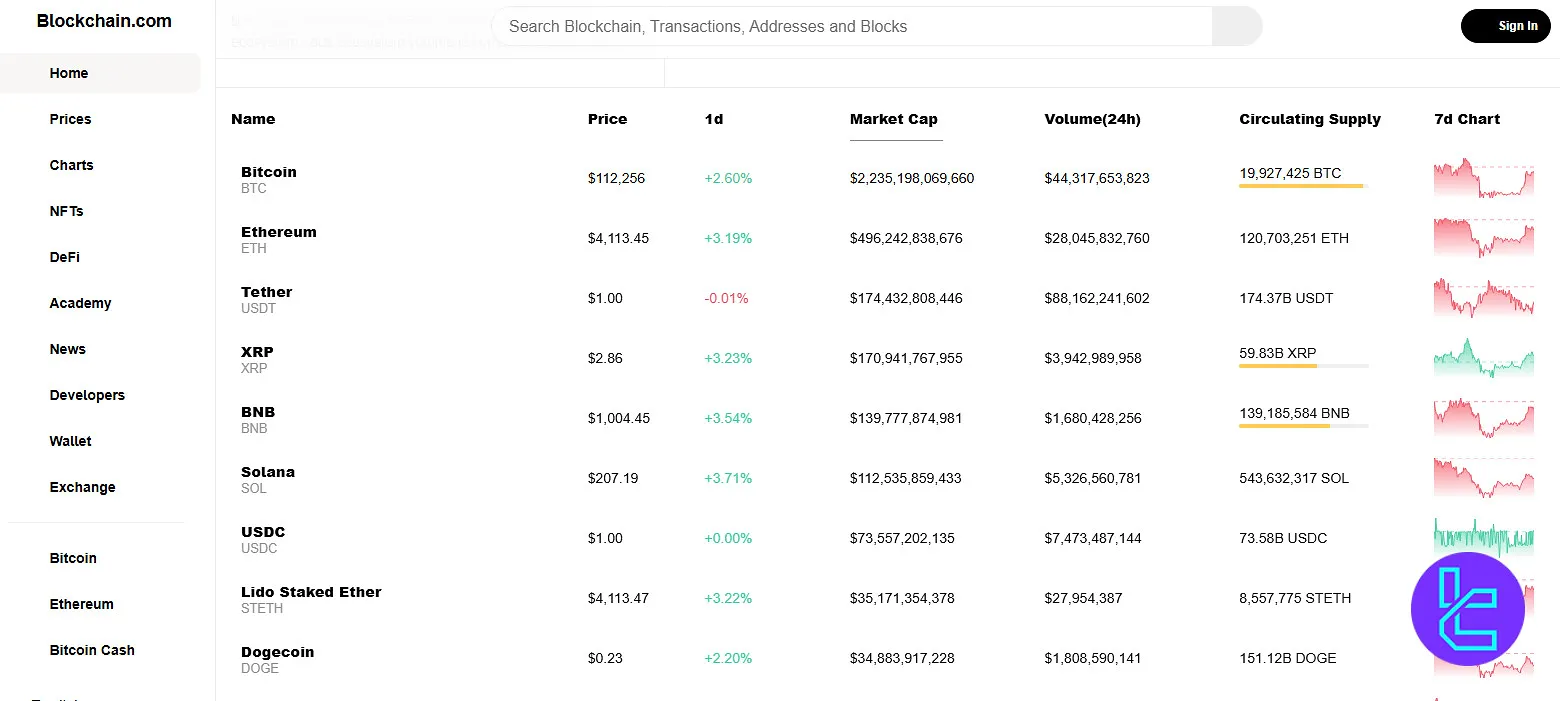This screenshot has height=701, width=1560.
Task: Focus the Search Blockchain input field
Action: [850, 27]
